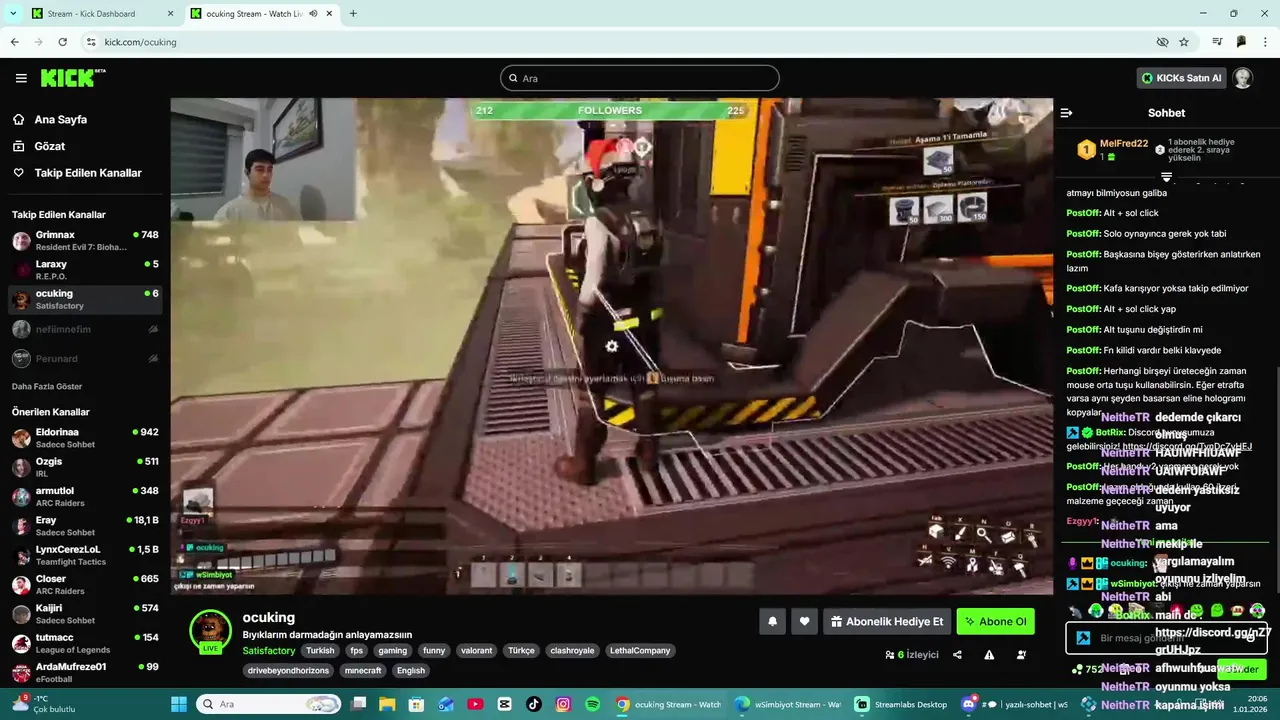
Task: Select the minecraft tag
Action: (x=363, y=671)
